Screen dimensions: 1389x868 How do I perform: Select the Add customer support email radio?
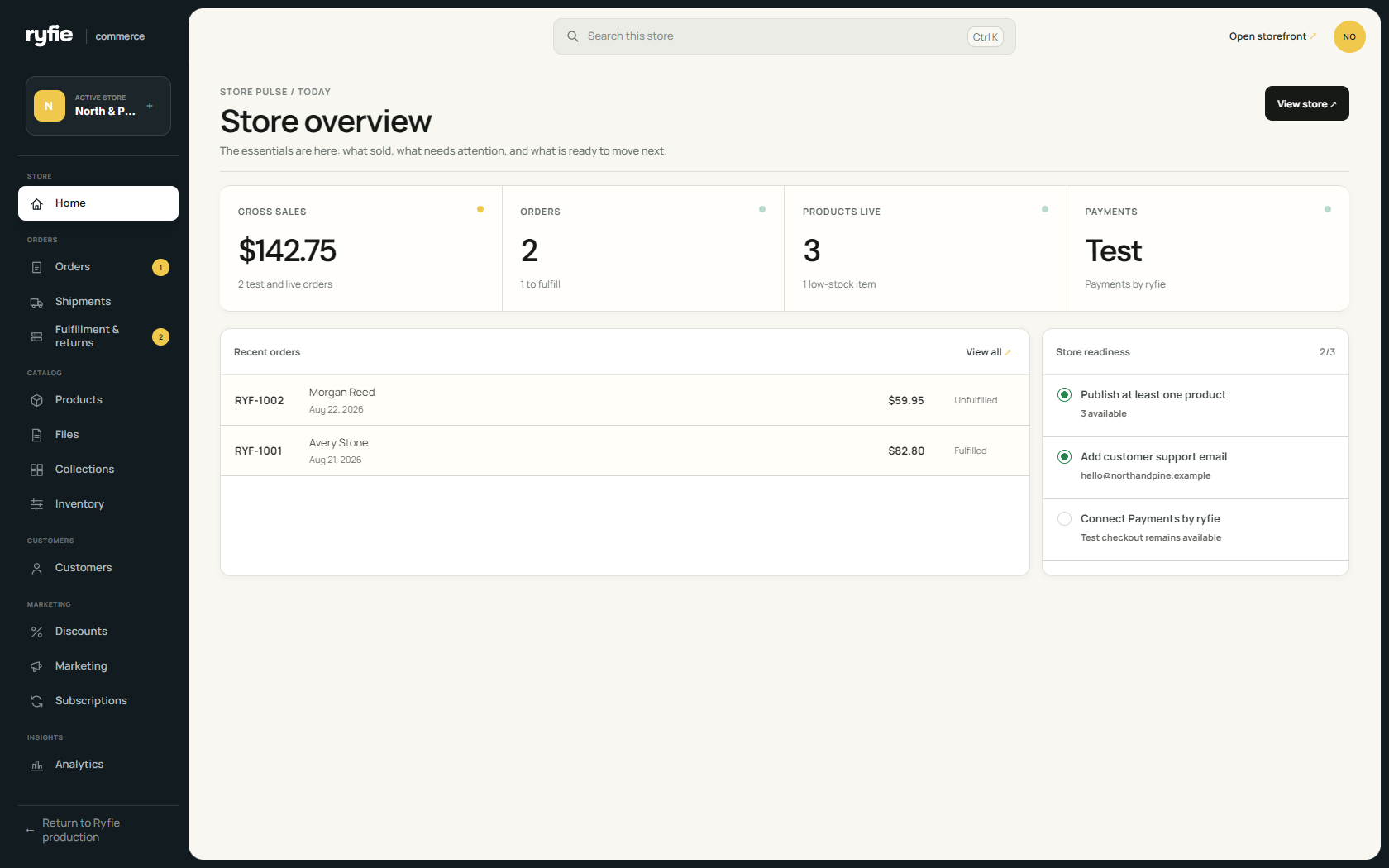coord(1065,457)
